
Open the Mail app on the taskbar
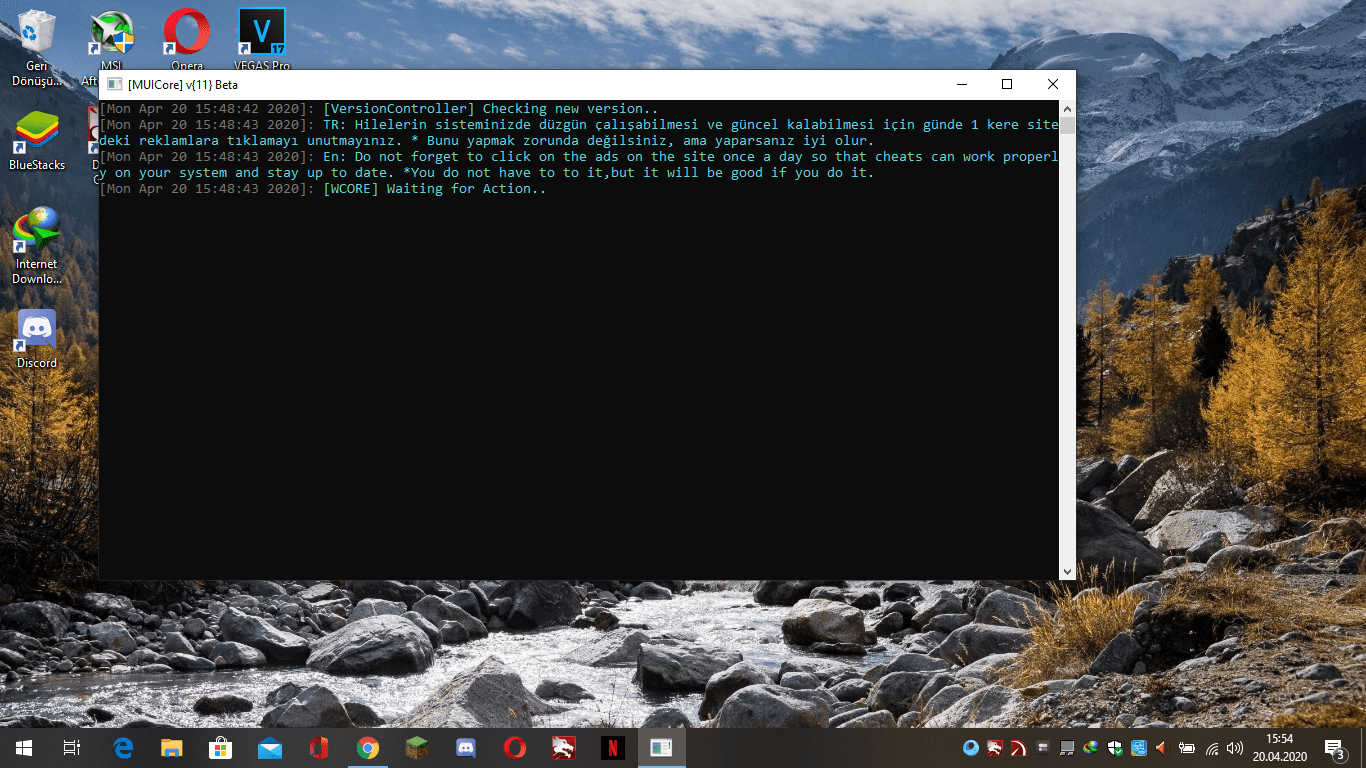270,748
